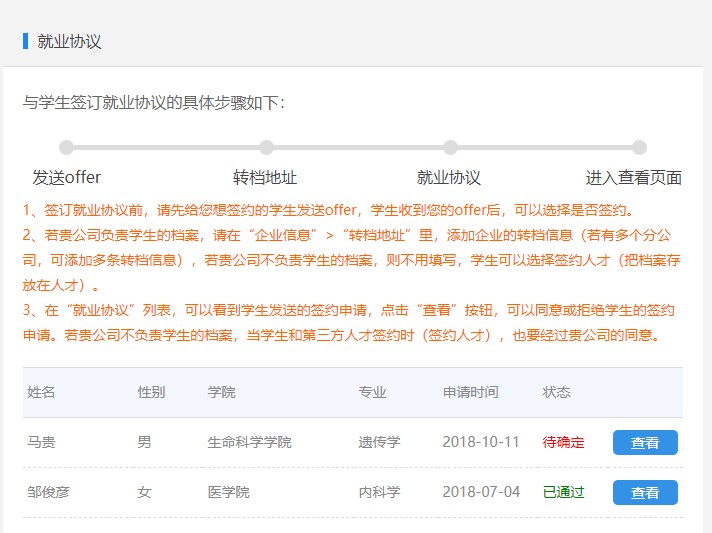Click the 进入查看页面 step label
The image size is (712, 533).
pyautogui.click(x=633, y=178)
